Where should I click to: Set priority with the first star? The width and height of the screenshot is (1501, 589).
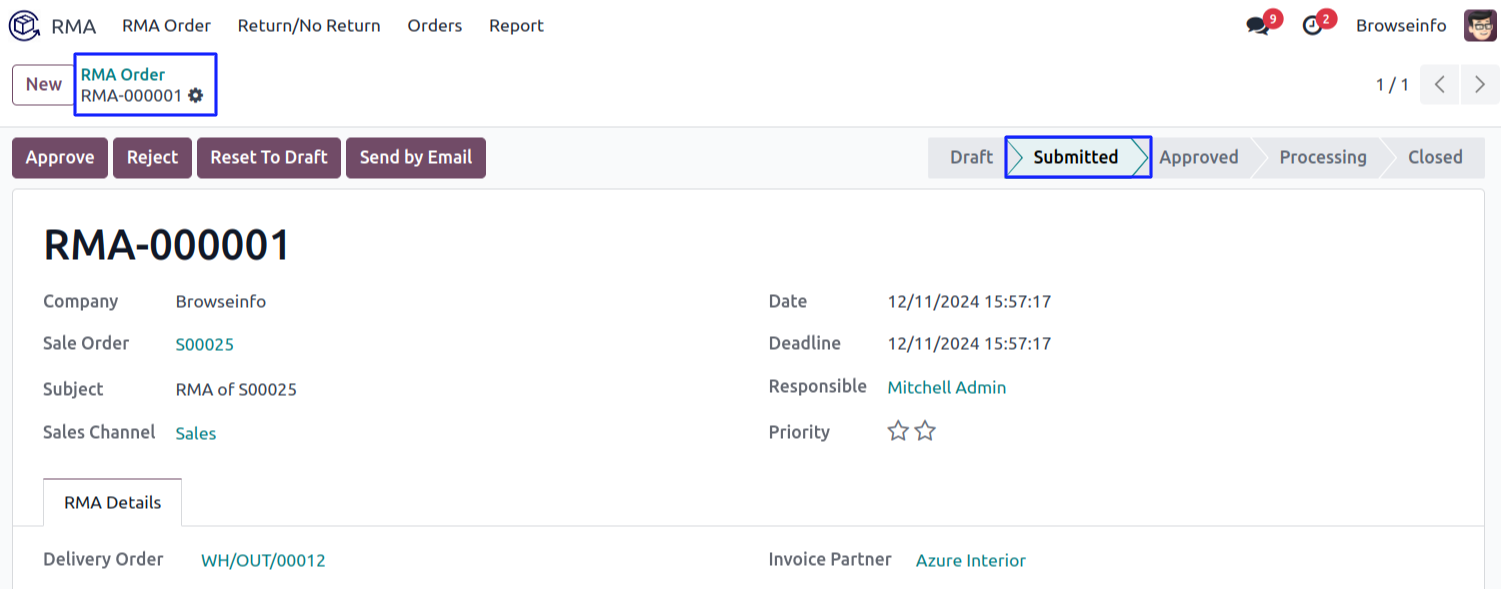pos(899,432)
